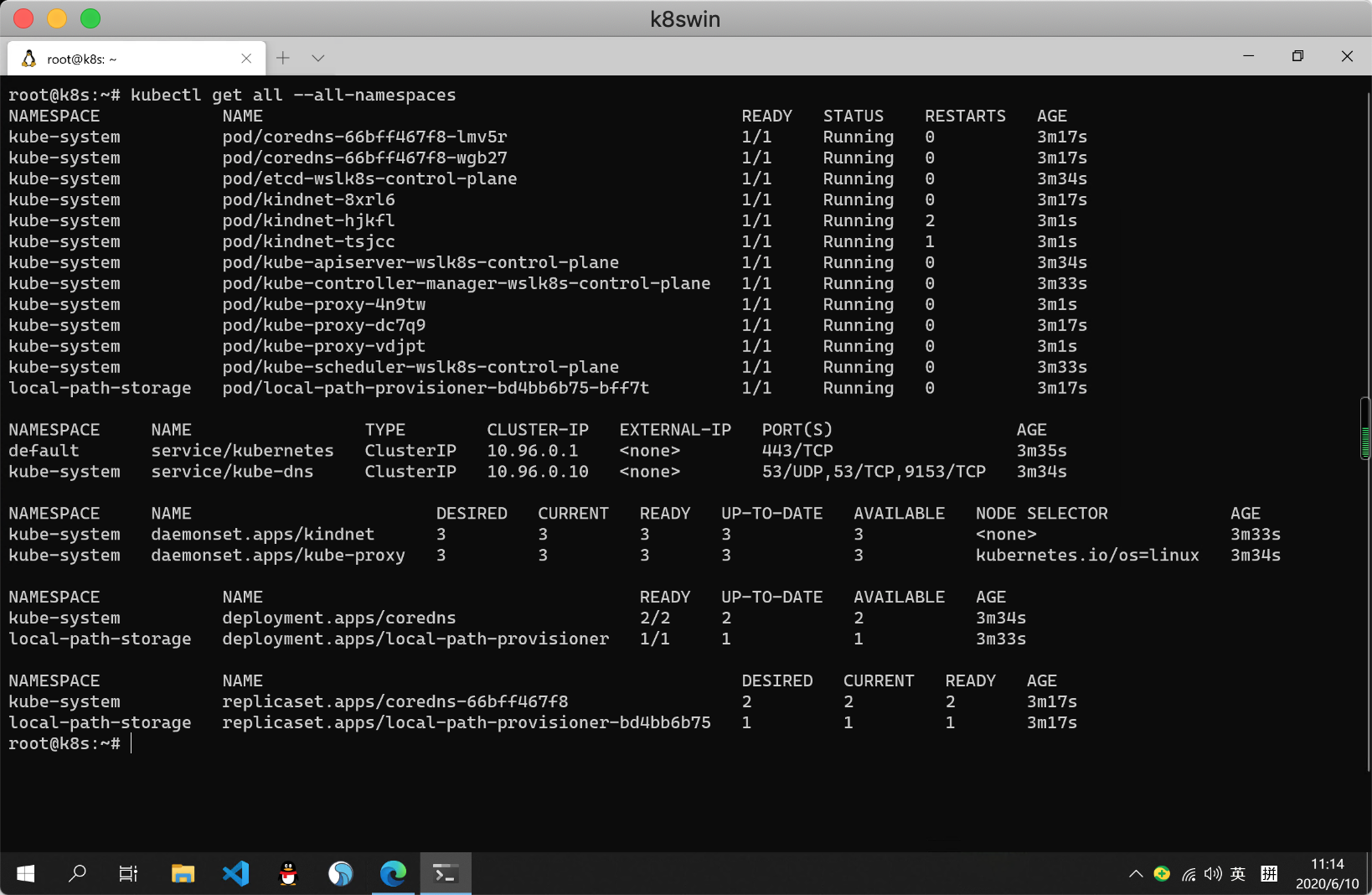Click text service/kubernetes
The height and width of the screenshot is (895, 1372).
tap(242, 451)
